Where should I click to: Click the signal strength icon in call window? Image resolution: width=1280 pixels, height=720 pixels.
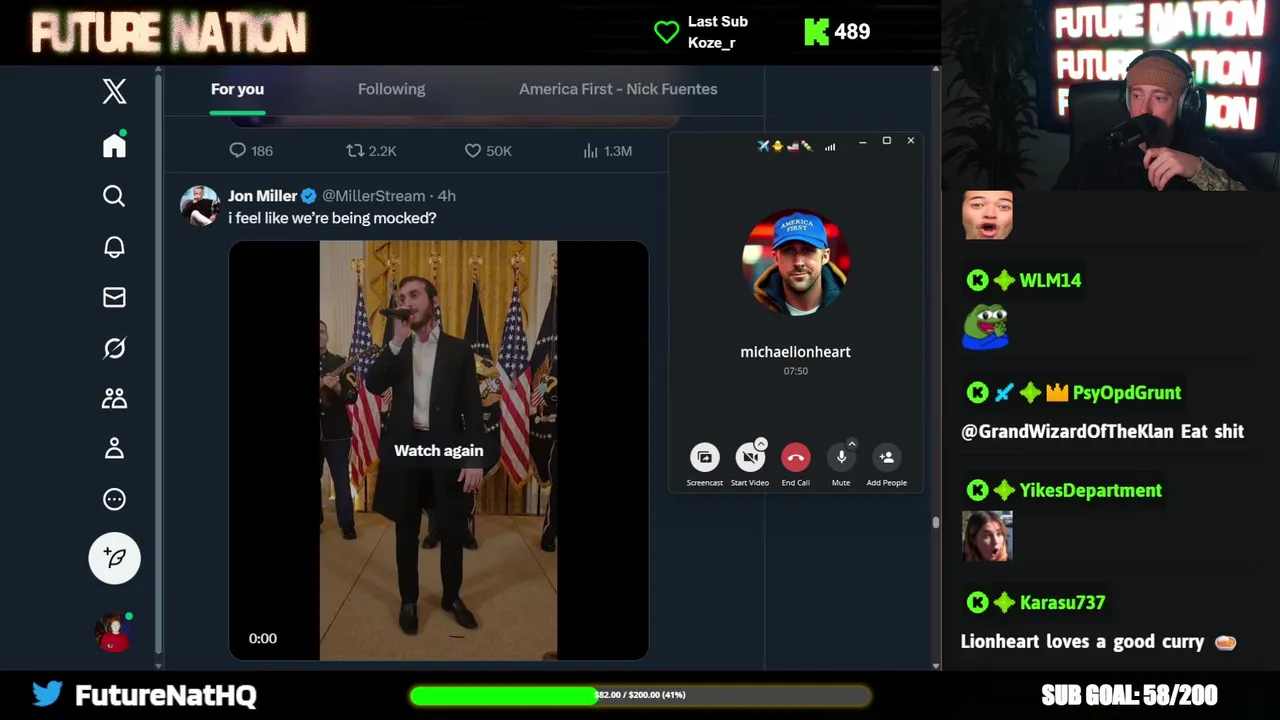(829, 147)
